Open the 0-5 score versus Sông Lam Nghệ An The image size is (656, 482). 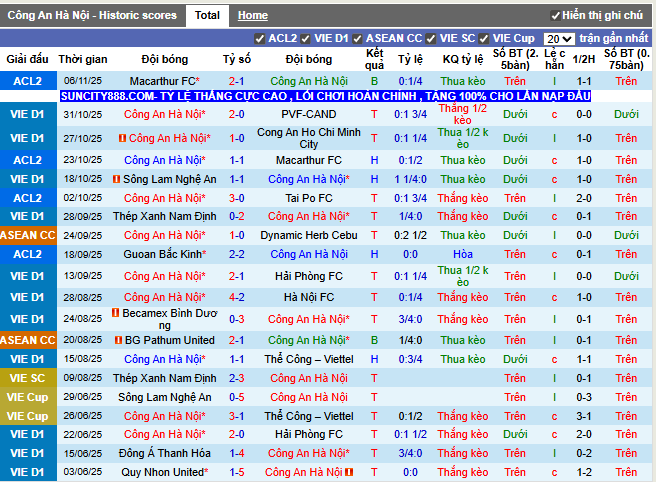[236, 397]
